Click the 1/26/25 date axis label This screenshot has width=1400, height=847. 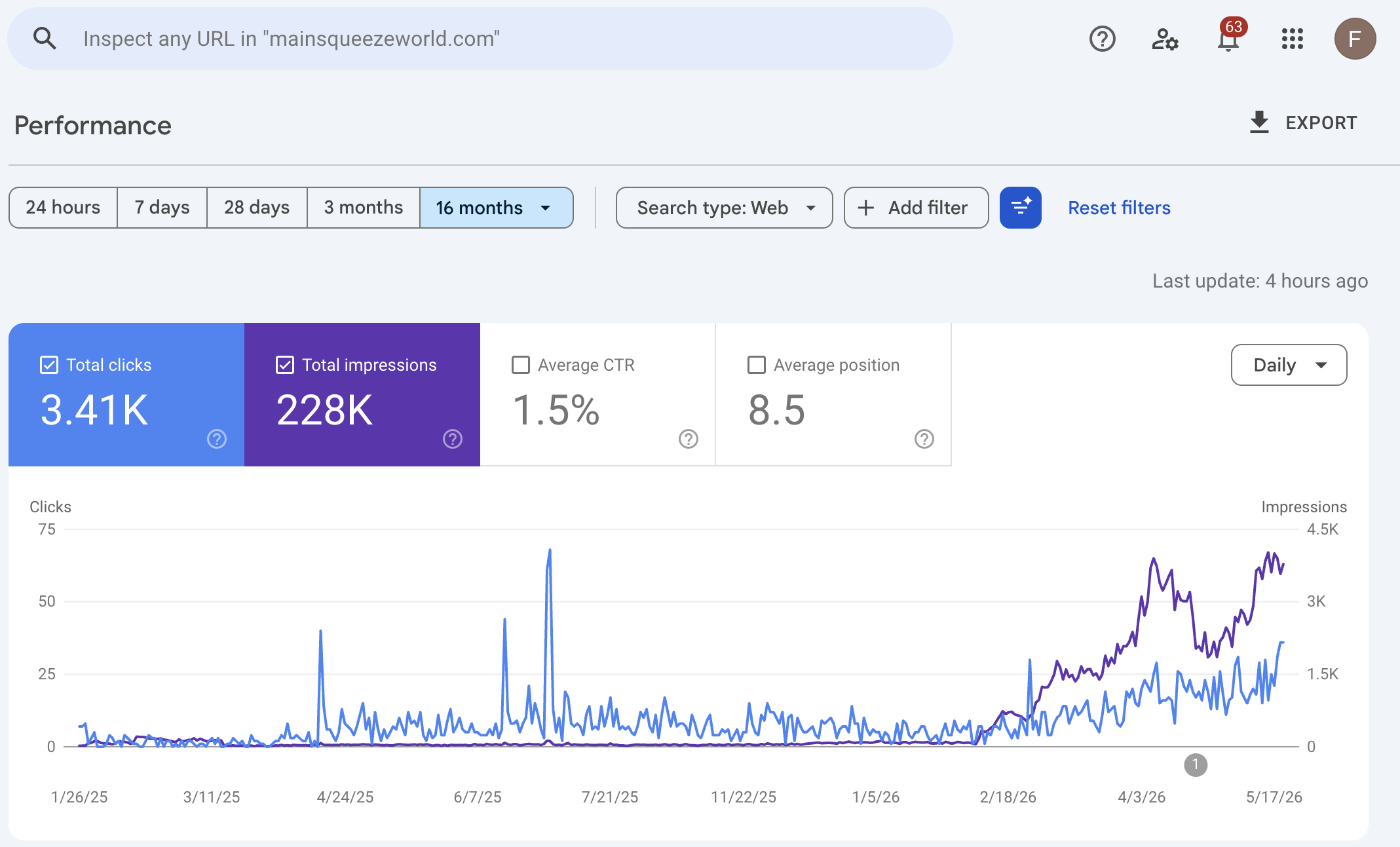click(79, 797)
